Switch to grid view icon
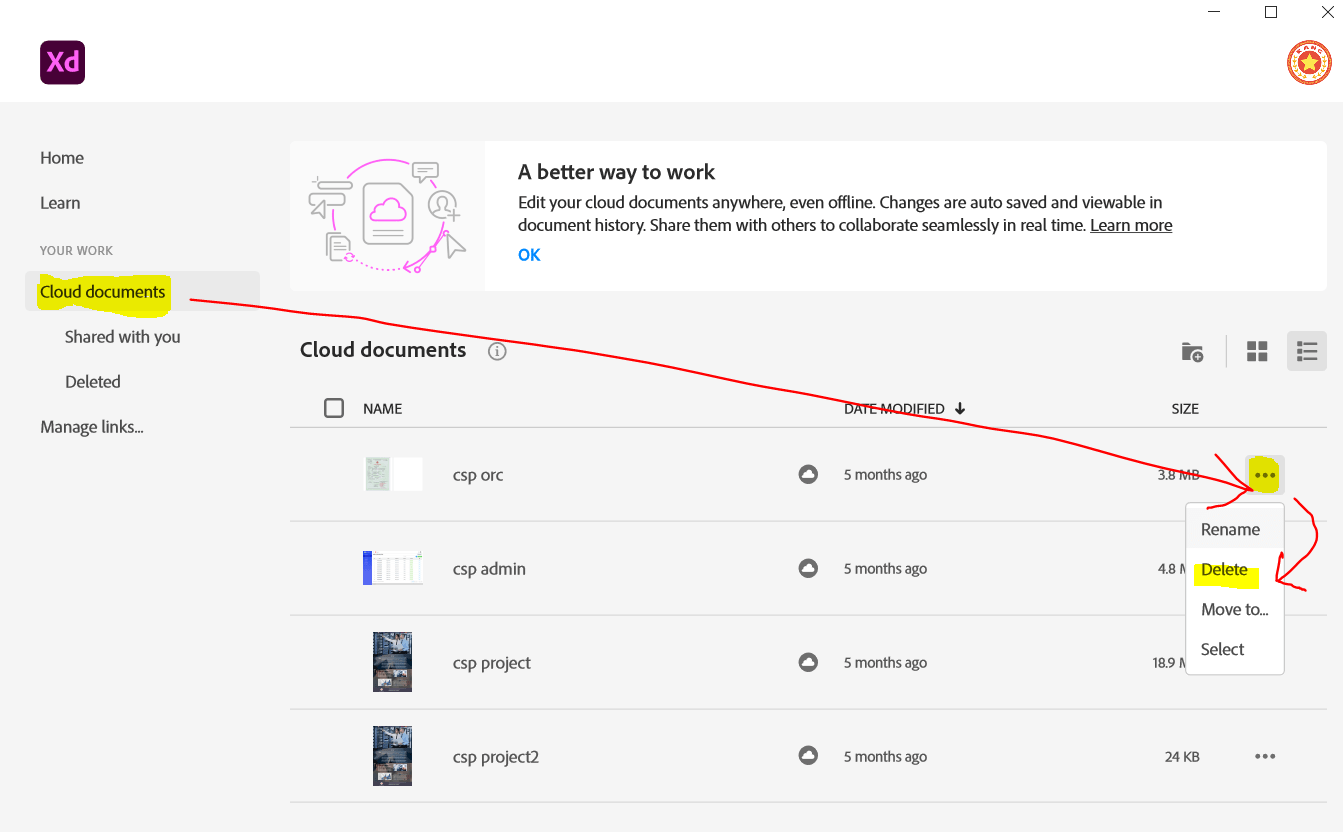 1256,351
